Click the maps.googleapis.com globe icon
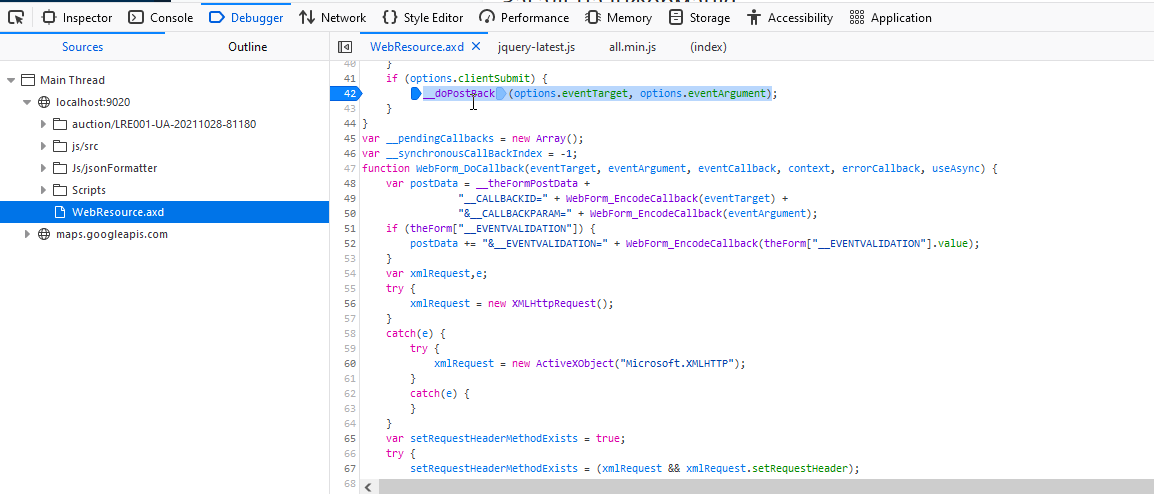The image size is (1154, 494). [44, 234]
